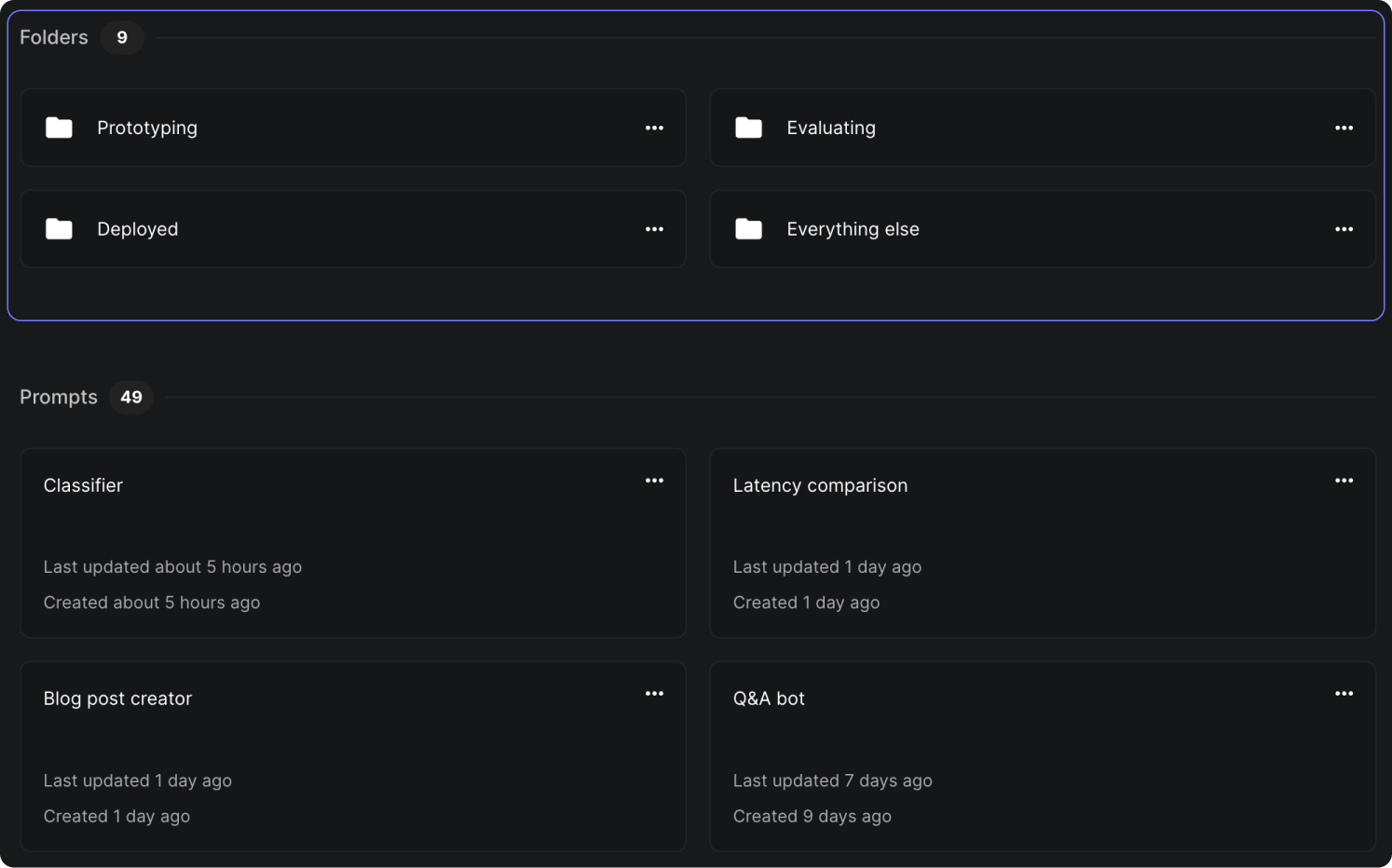Open the Classifier prompt's more options icon
This screenshot has height=868, width=1392.
(654, 480)
